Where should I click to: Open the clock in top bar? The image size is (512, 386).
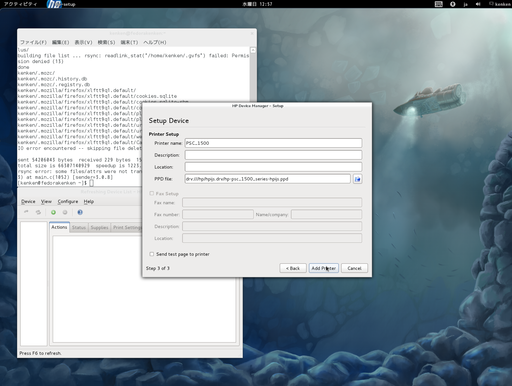click(257, 4)
